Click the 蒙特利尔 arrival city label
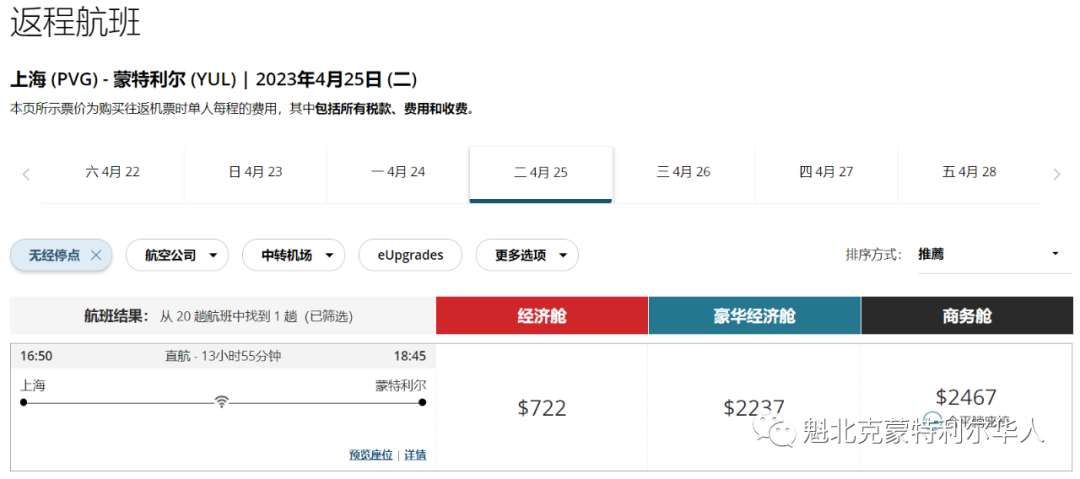 click(x=401, y=385)
